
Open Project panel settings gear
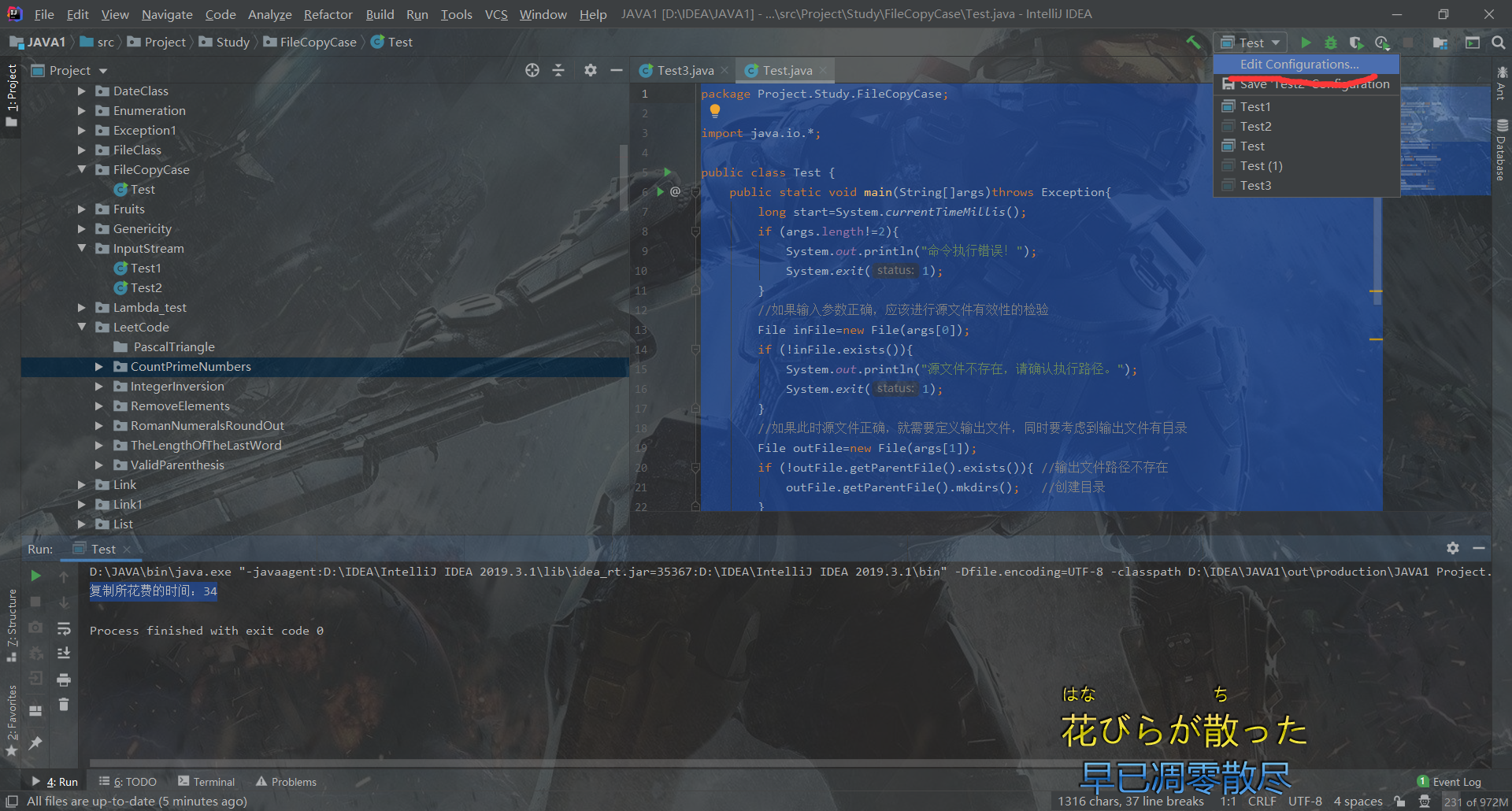tap(591, 70)
